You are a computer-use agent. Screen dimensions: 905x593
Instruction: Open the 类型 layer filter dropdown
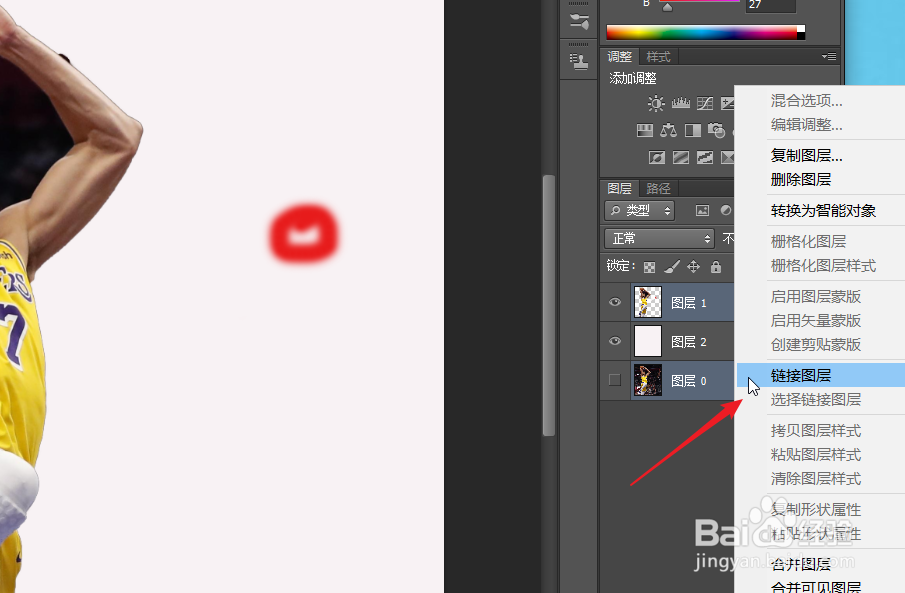pyautogui.click(x=640, y=211)
